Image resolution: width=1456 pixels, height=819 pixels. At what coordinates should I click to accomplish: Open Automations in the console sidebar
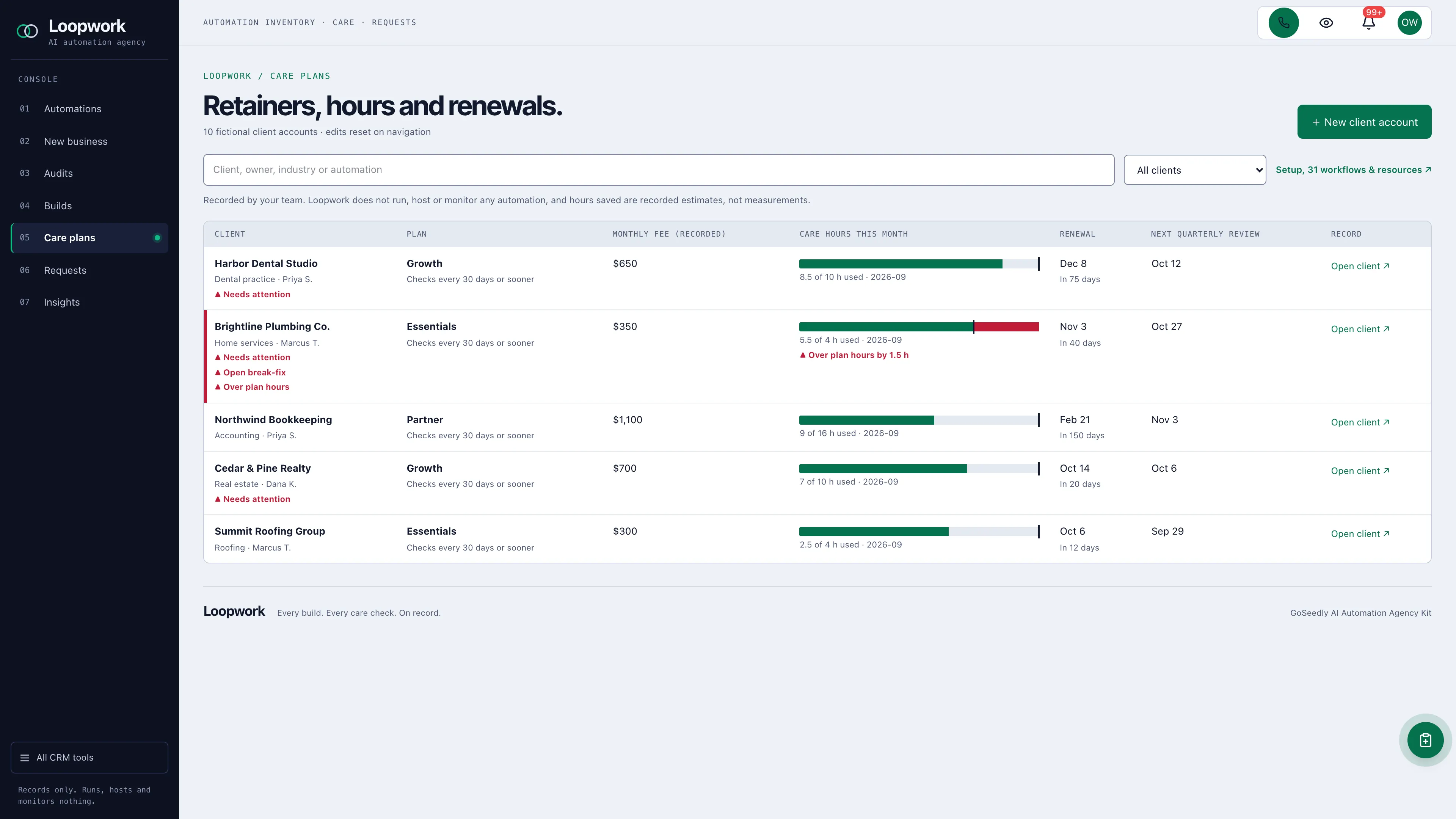[x=89, y=108]
